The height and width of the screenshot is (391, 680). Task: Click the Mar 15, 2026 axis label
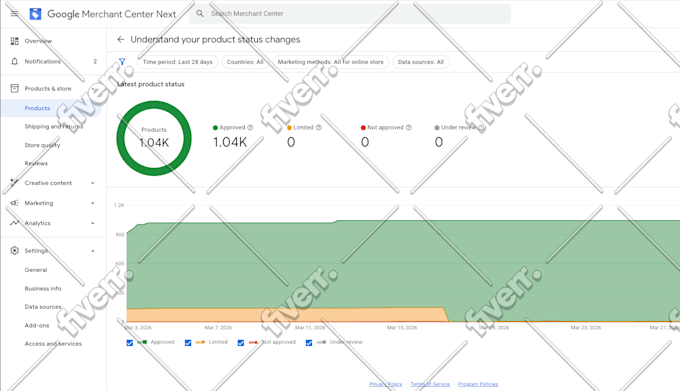tap(402, 328)
